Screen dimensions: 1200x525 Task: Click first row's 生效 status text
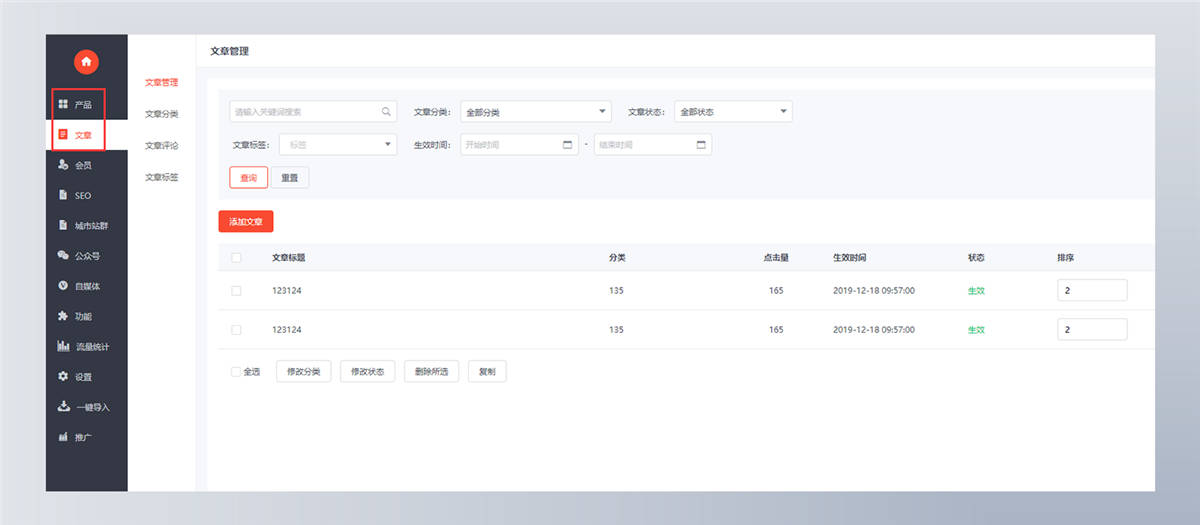click(976, 290)
